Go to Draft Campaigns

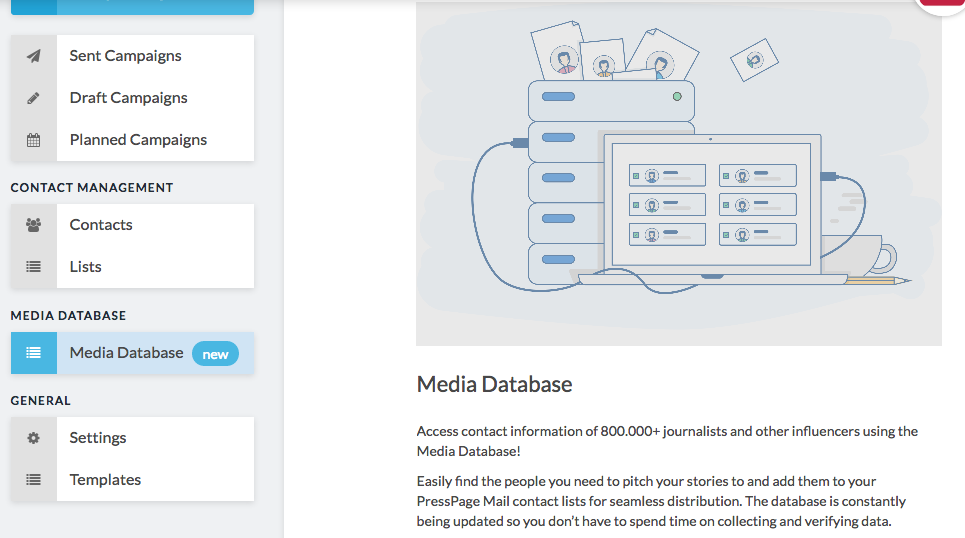[128, 98]
